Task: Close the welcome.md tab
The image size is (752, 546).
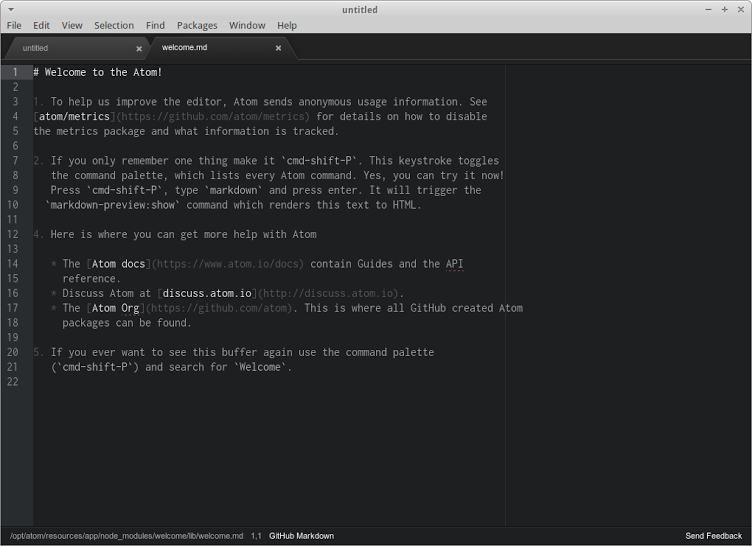Action: point(278,48)
